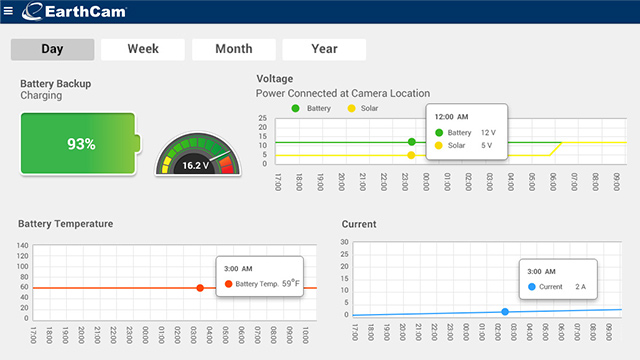
Task: Click the Voltage chart heading
Action: [x=275, y=79]
